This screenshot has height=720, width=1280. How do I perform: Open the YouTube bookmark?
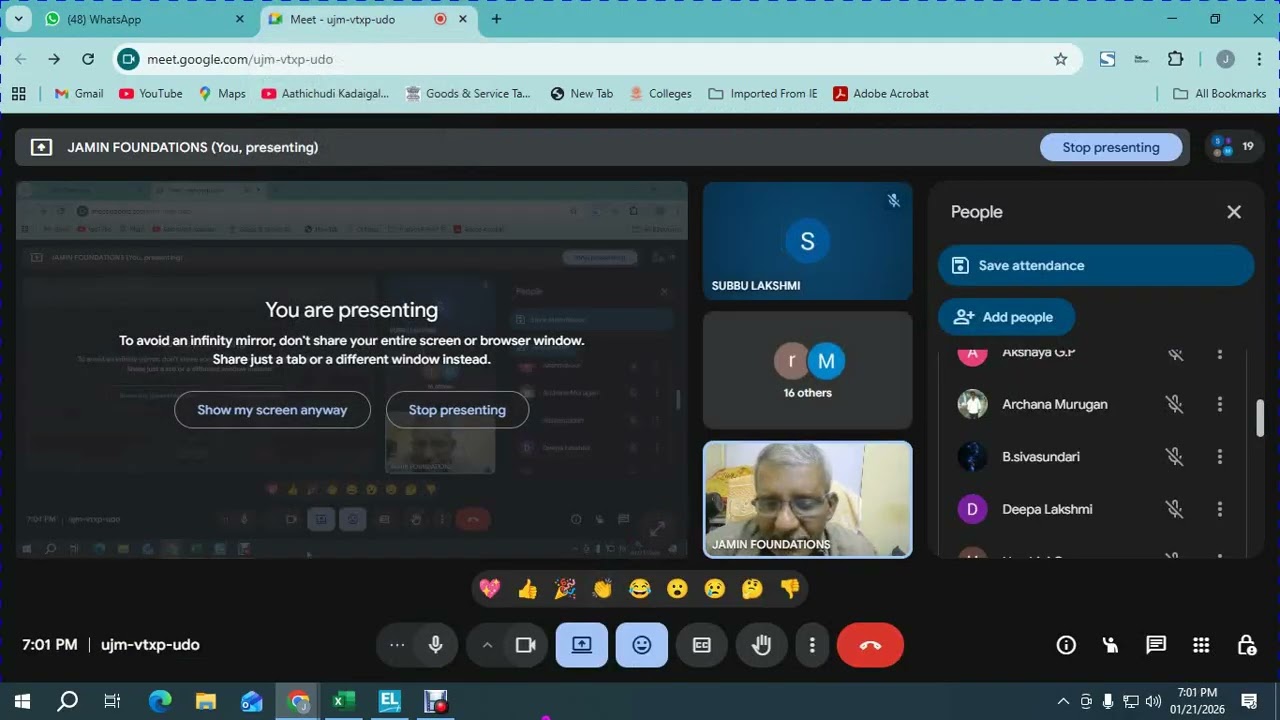[x=151, y=93]
